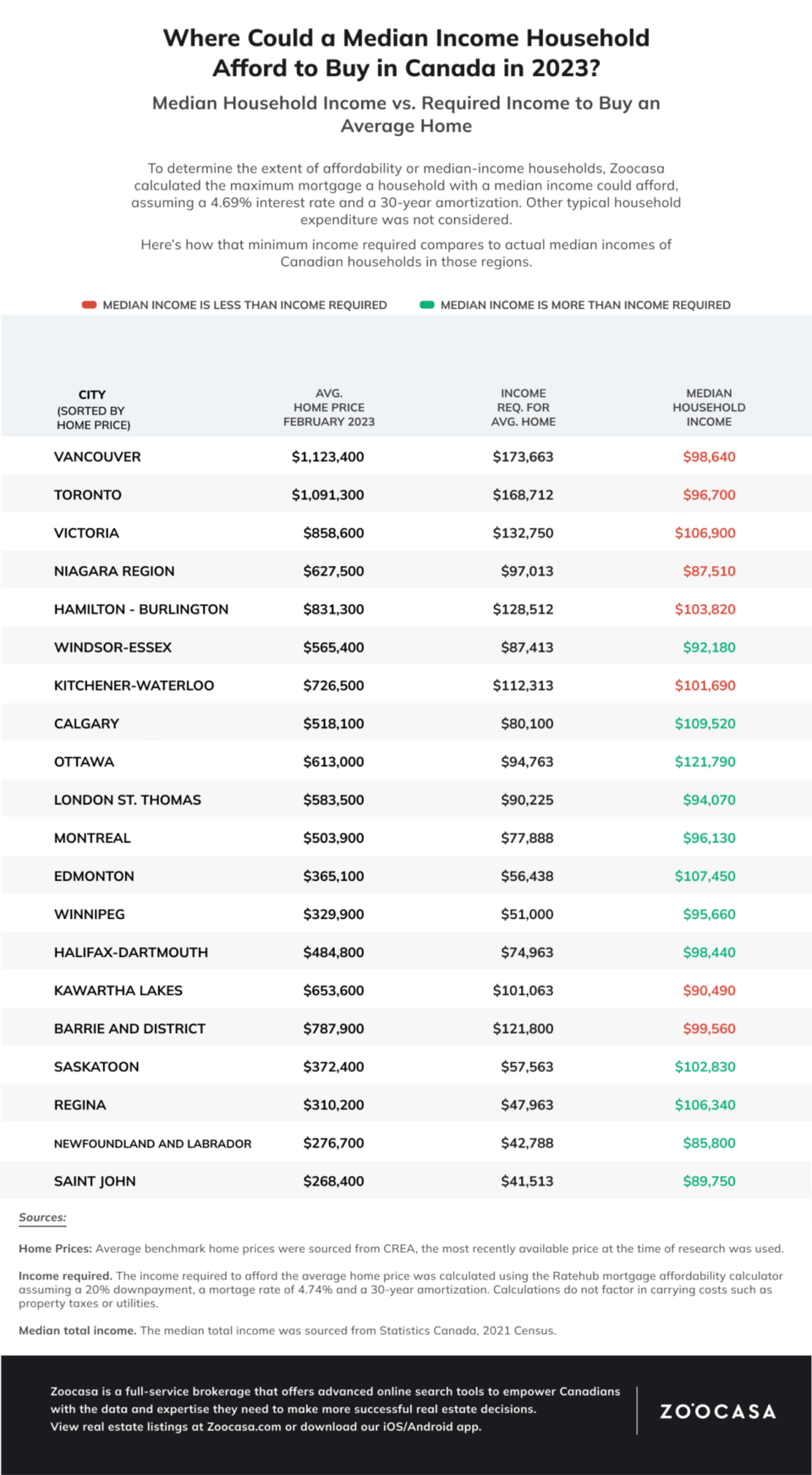Click Vancouver's home price $1,123,400
The width and height of the screenshot is (812, 1475).
[328, 457]
